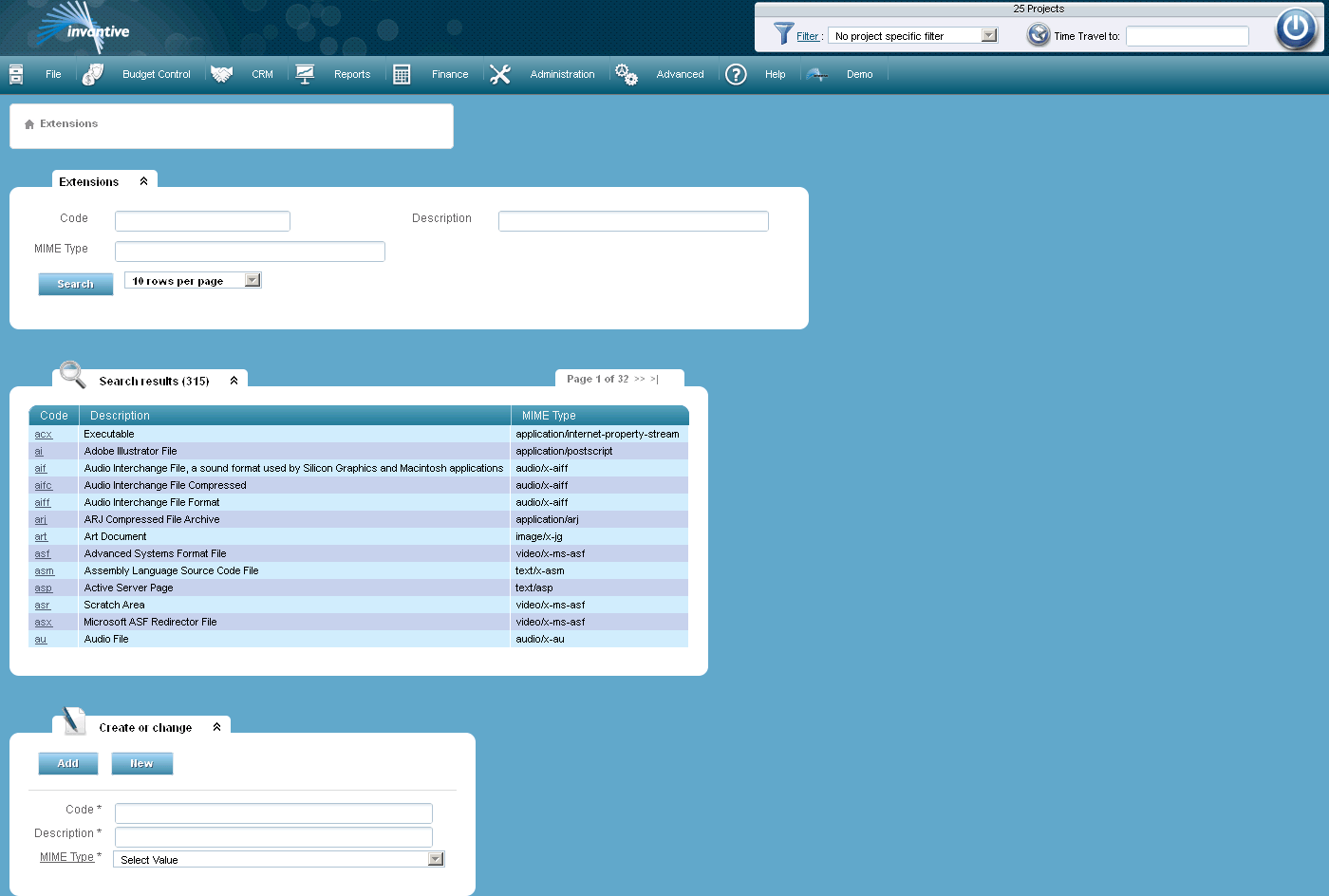Screen dimensions: 1329x896
Task: Click the Time Travel date input field
Action: point(1187,36)
